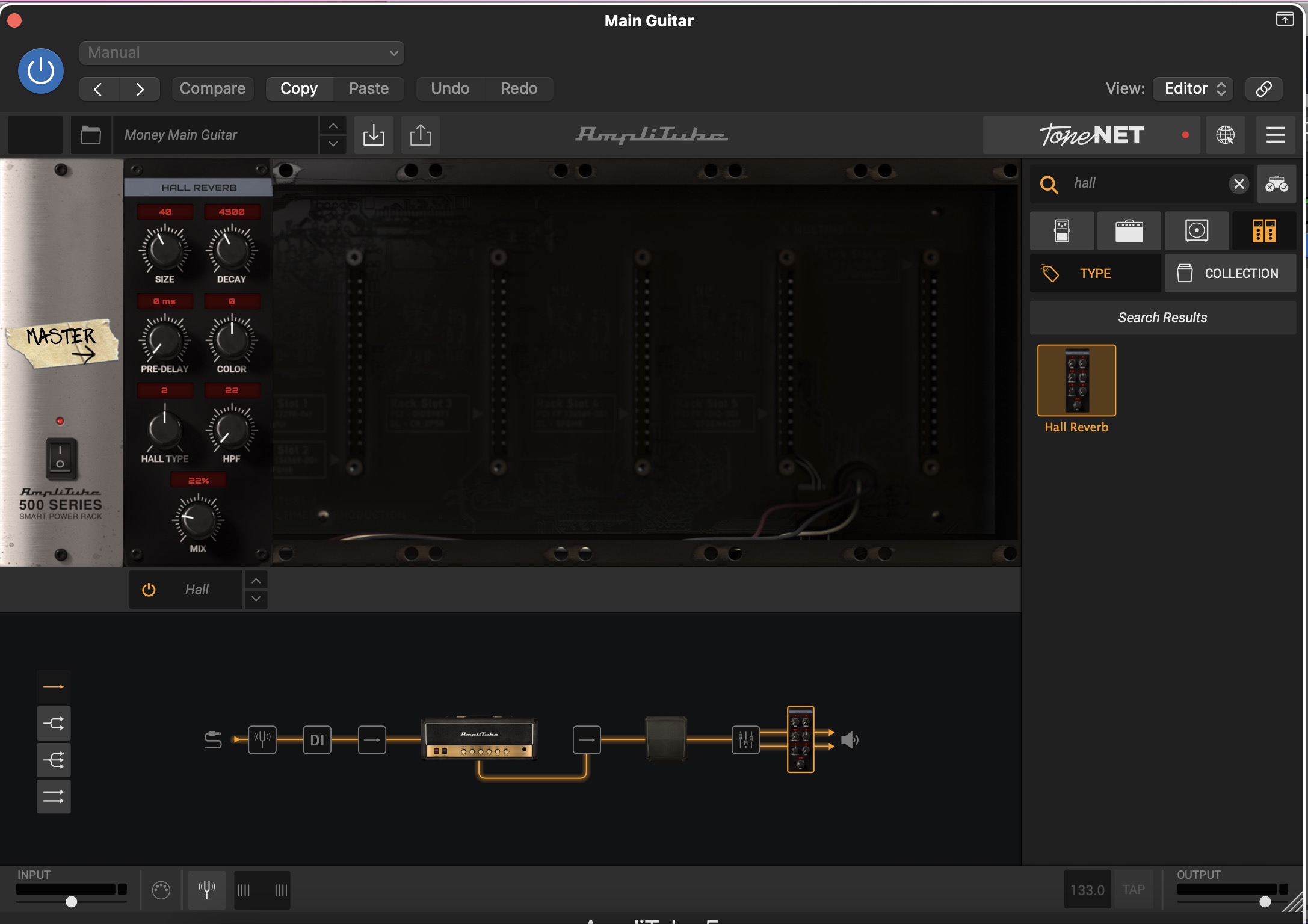Screen dimensions: 1308x924
Task: Open the Manual preset dropdown
Action: (241, 52)
